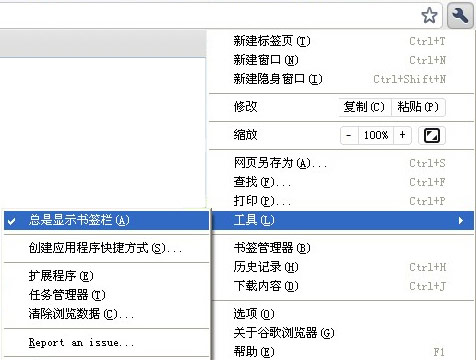Select 清除浏览数据(C)...
This screenshot has width=476, height=360.
[106, 314]
